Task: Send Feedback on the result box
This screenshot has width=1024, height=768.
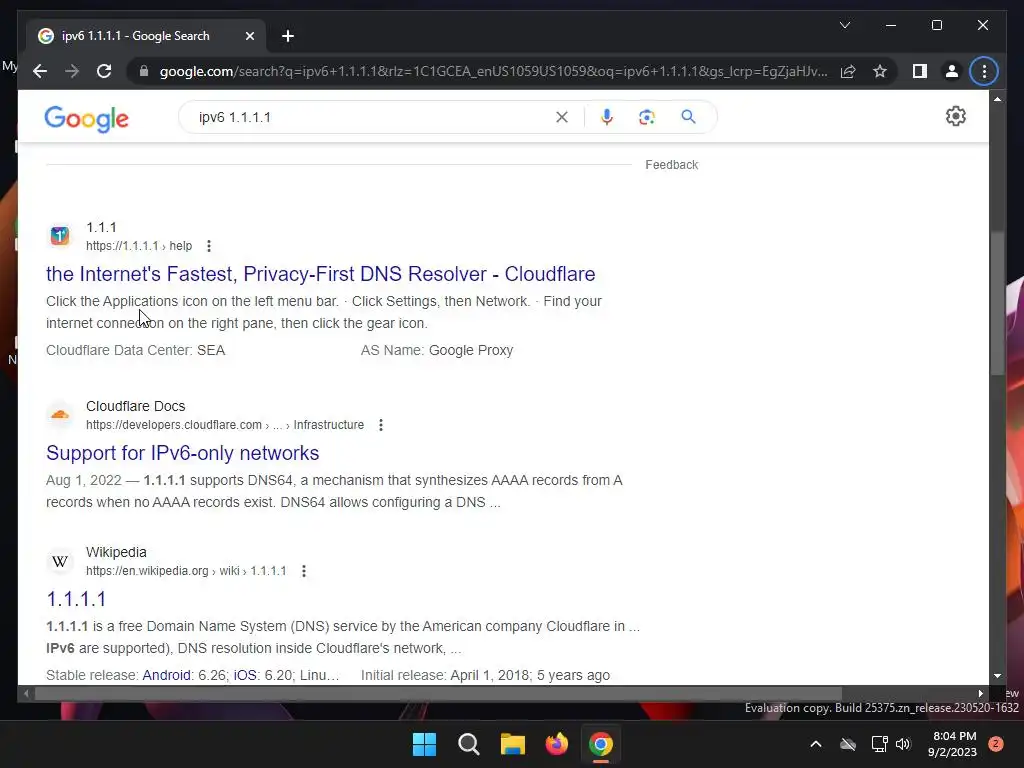Action: tap(671, 165)
